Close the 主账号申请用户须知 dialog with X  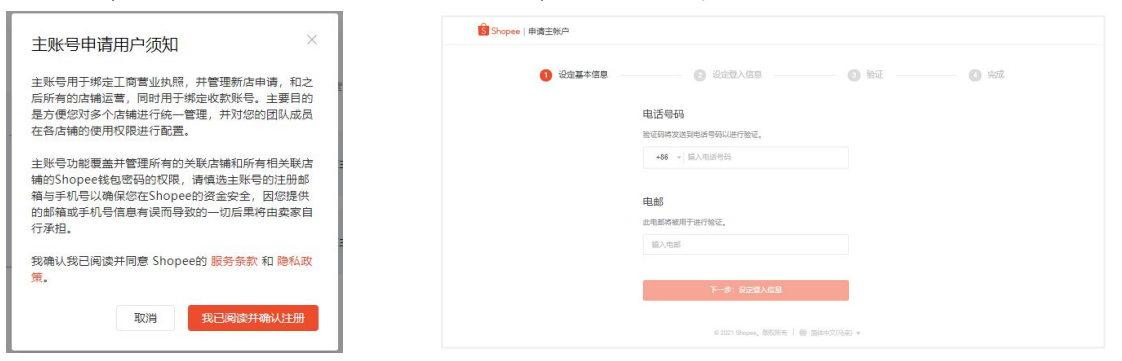(311, 40)
